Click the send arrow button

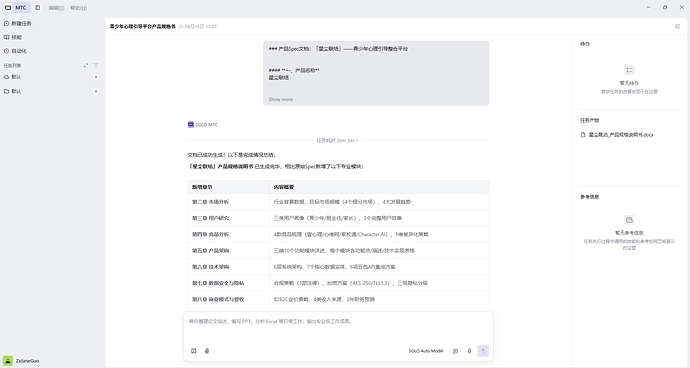[483, 351]
